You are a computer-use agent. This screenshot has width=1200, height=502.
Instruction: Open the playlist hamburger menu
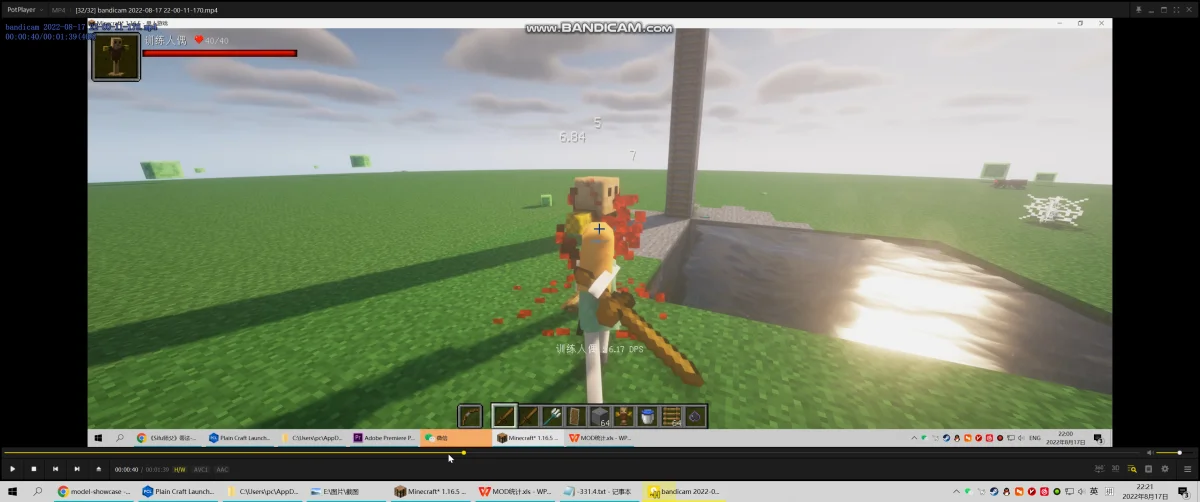pyautogui.click(x=1186, y=469)
